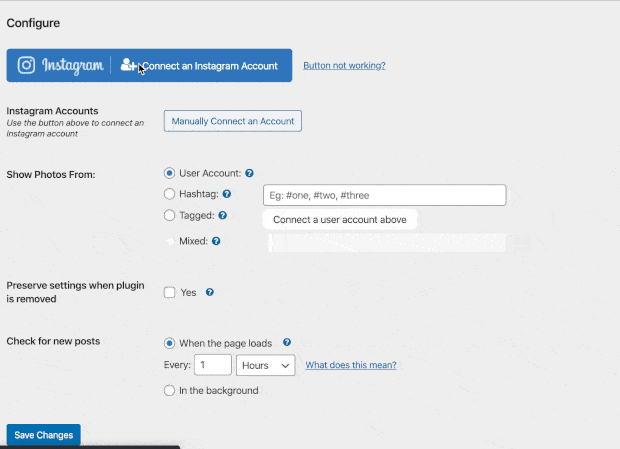
Task: Select the User Account radio option
Action: [169, 173]
